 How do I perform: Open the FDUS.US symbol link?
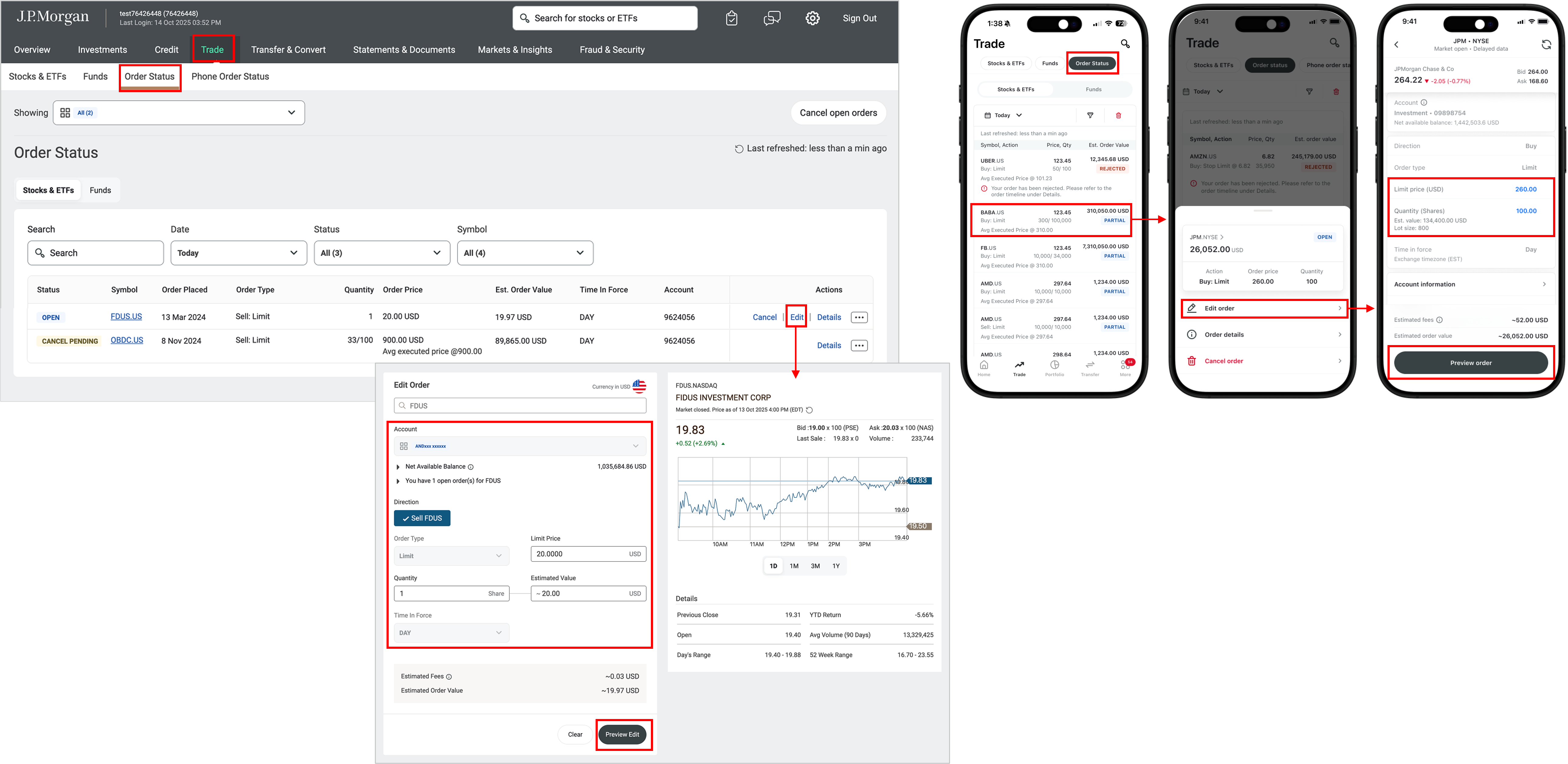(x=126, y=316)
